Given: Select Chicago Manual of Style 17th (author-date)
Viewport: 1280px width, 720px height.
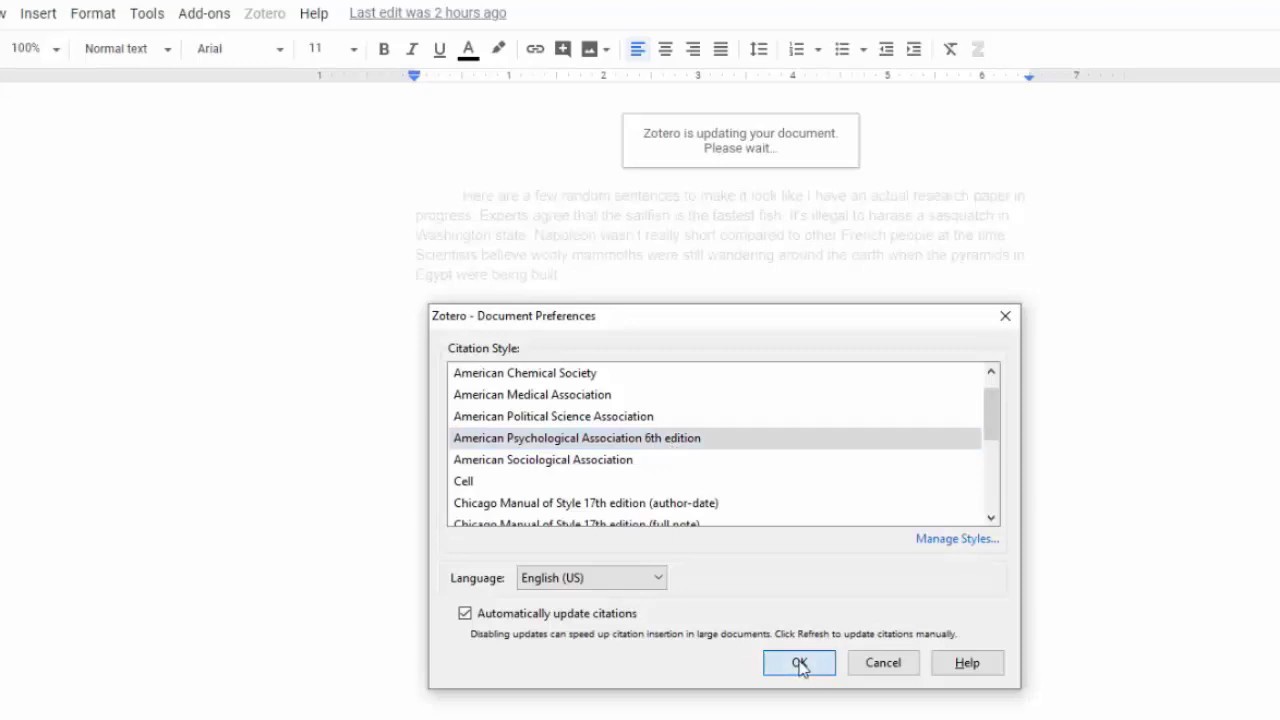Looking at the screenshot, I should tap(715, 503).
